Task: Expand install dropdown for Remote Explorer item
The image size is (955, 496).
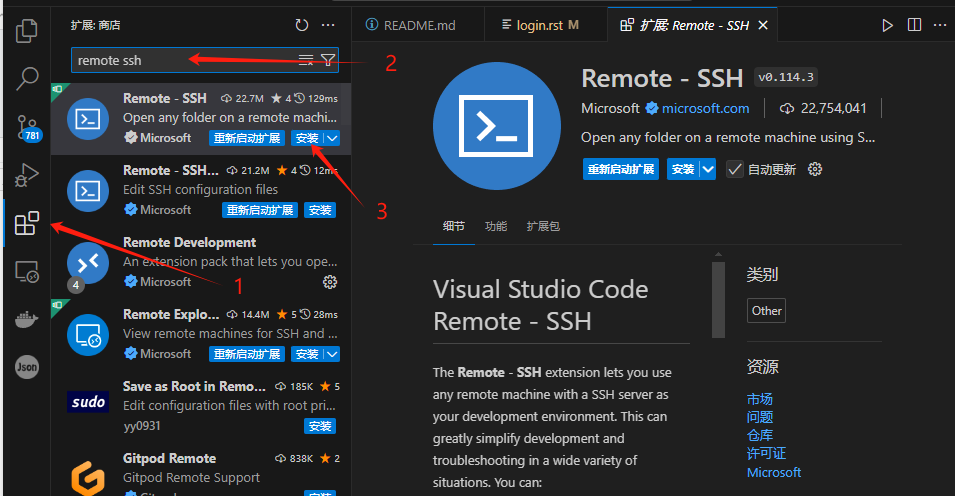Action: (x=332, y=354)
